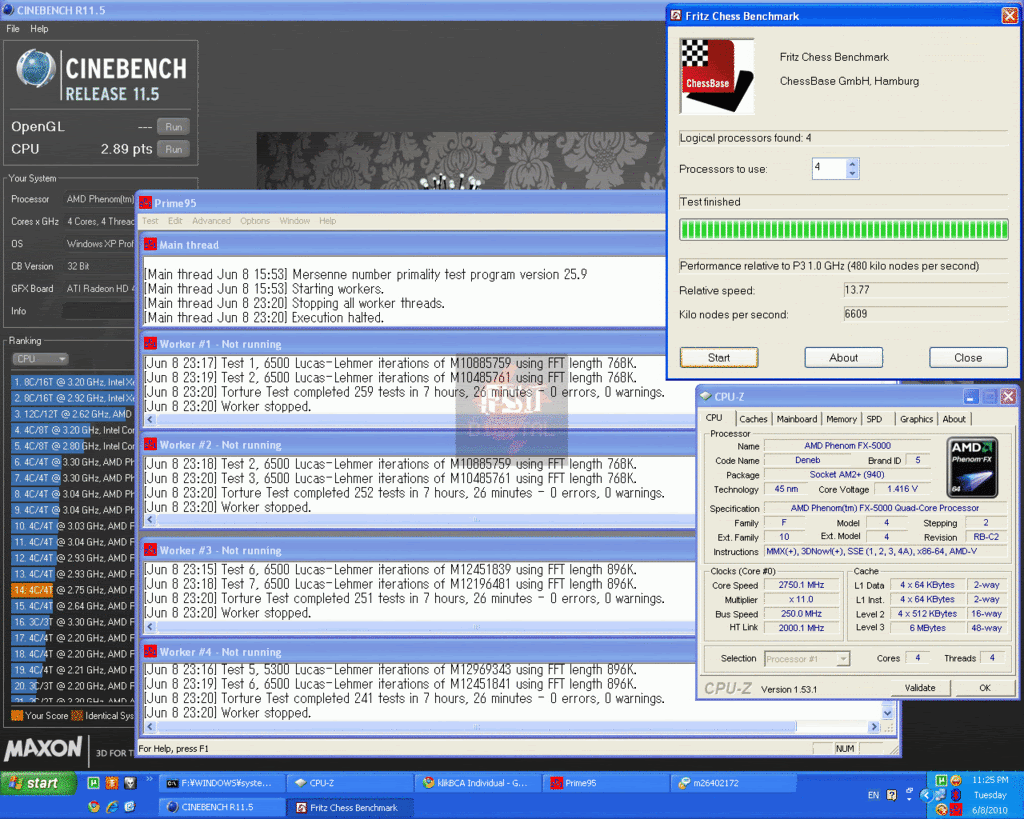Click the green quick launch icon beside Start
The width and height of the screenshot is (1024, 819).
point(93,782)
